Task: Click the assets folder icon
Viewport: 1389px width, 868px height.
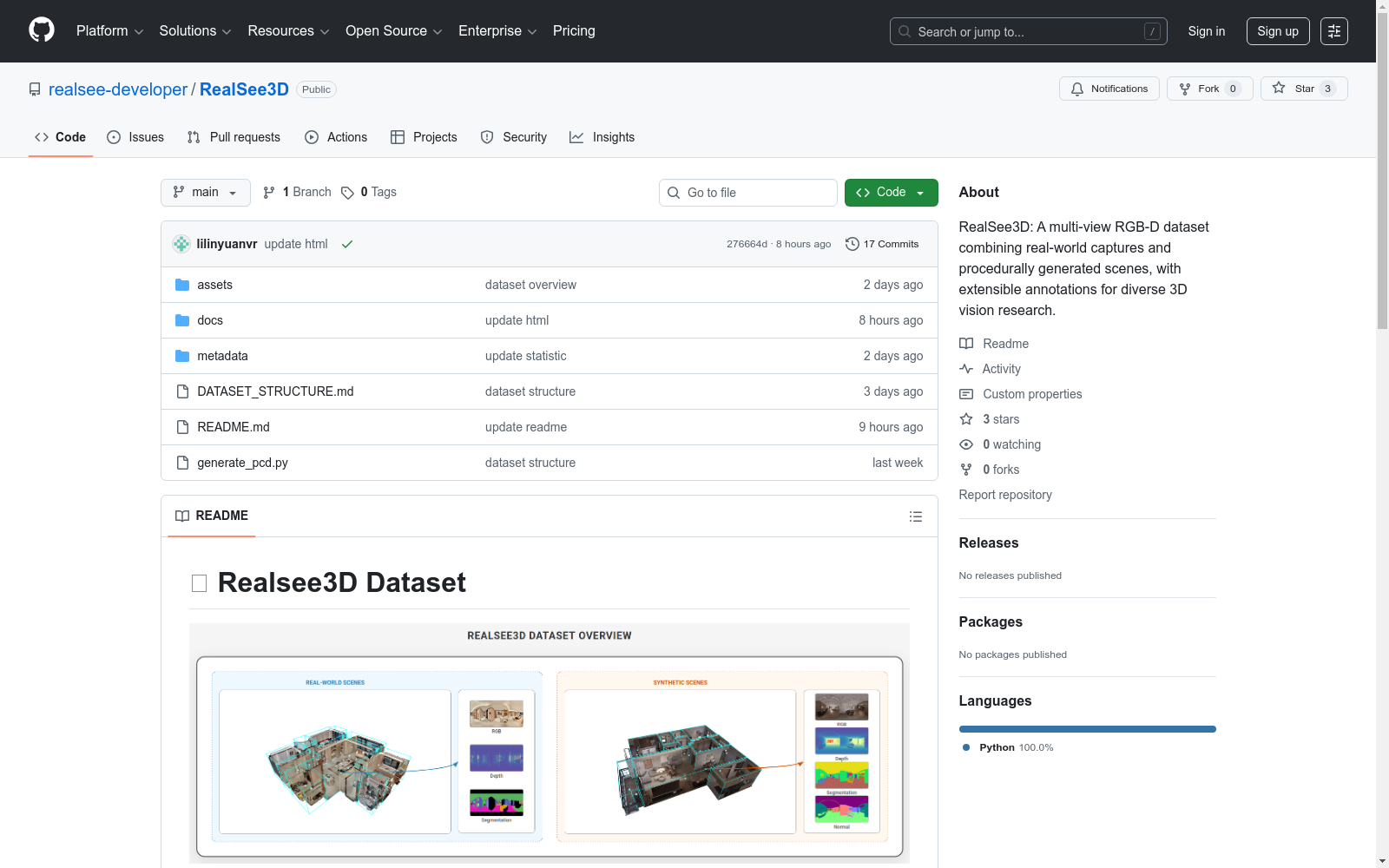Action: (182, 285)
